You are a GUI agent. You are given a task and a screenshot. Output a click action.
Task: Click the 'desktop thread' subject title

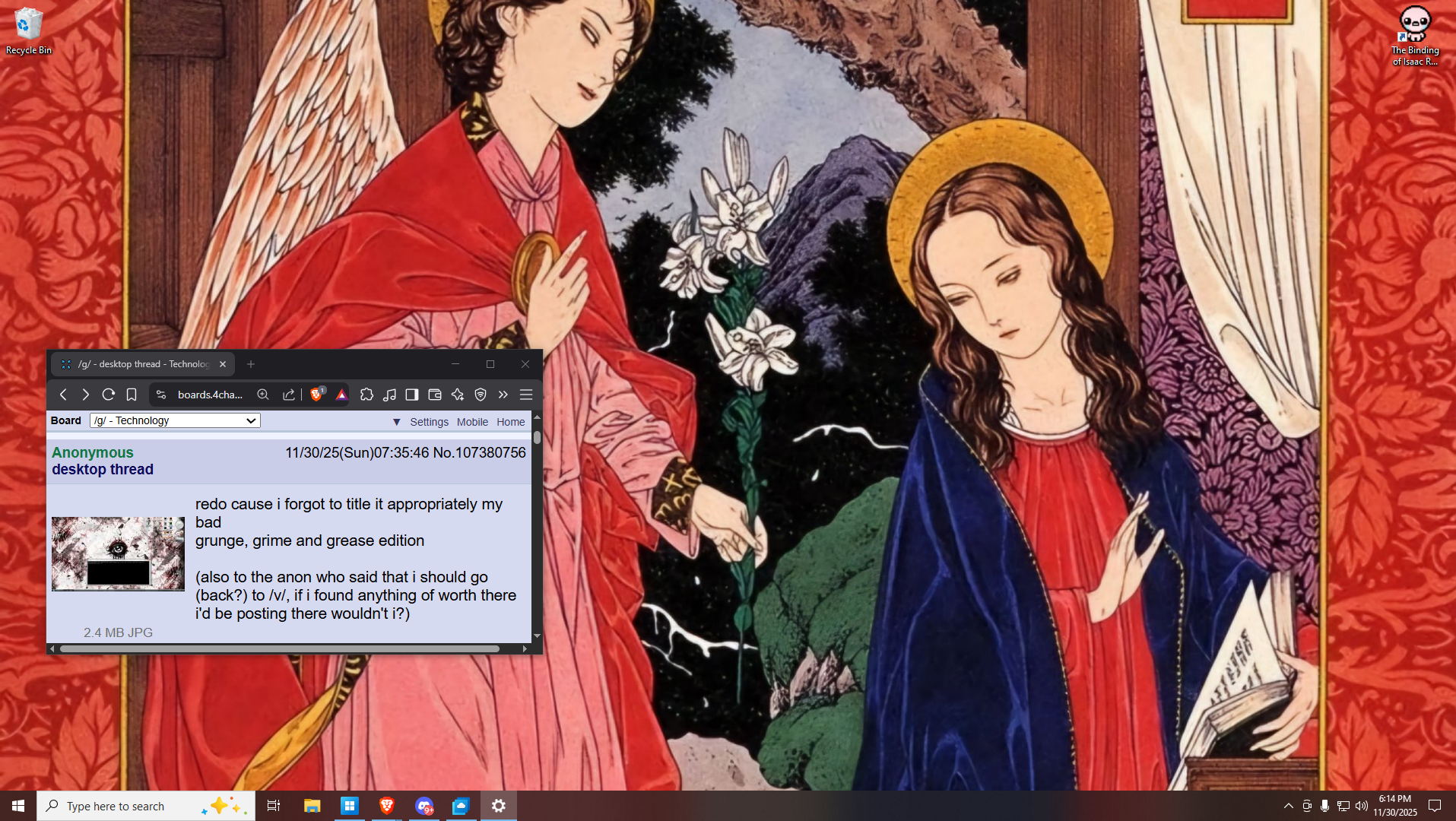[x=103, y=470]
